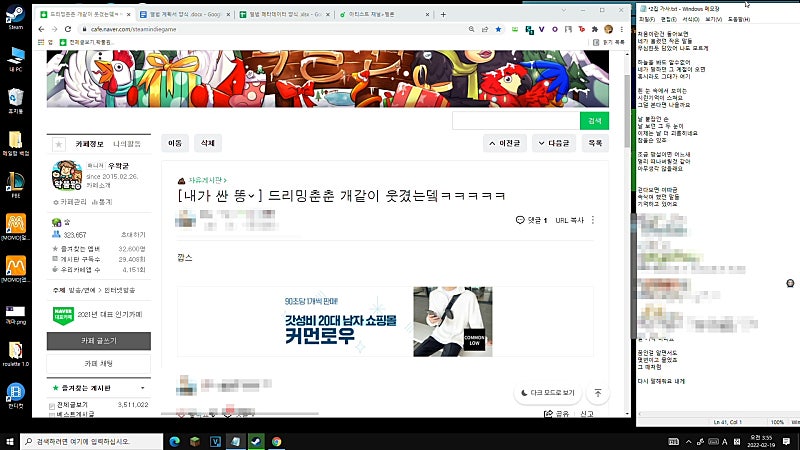
Task: Click the Steam icon in the taskbar
Action: (256, 441)
